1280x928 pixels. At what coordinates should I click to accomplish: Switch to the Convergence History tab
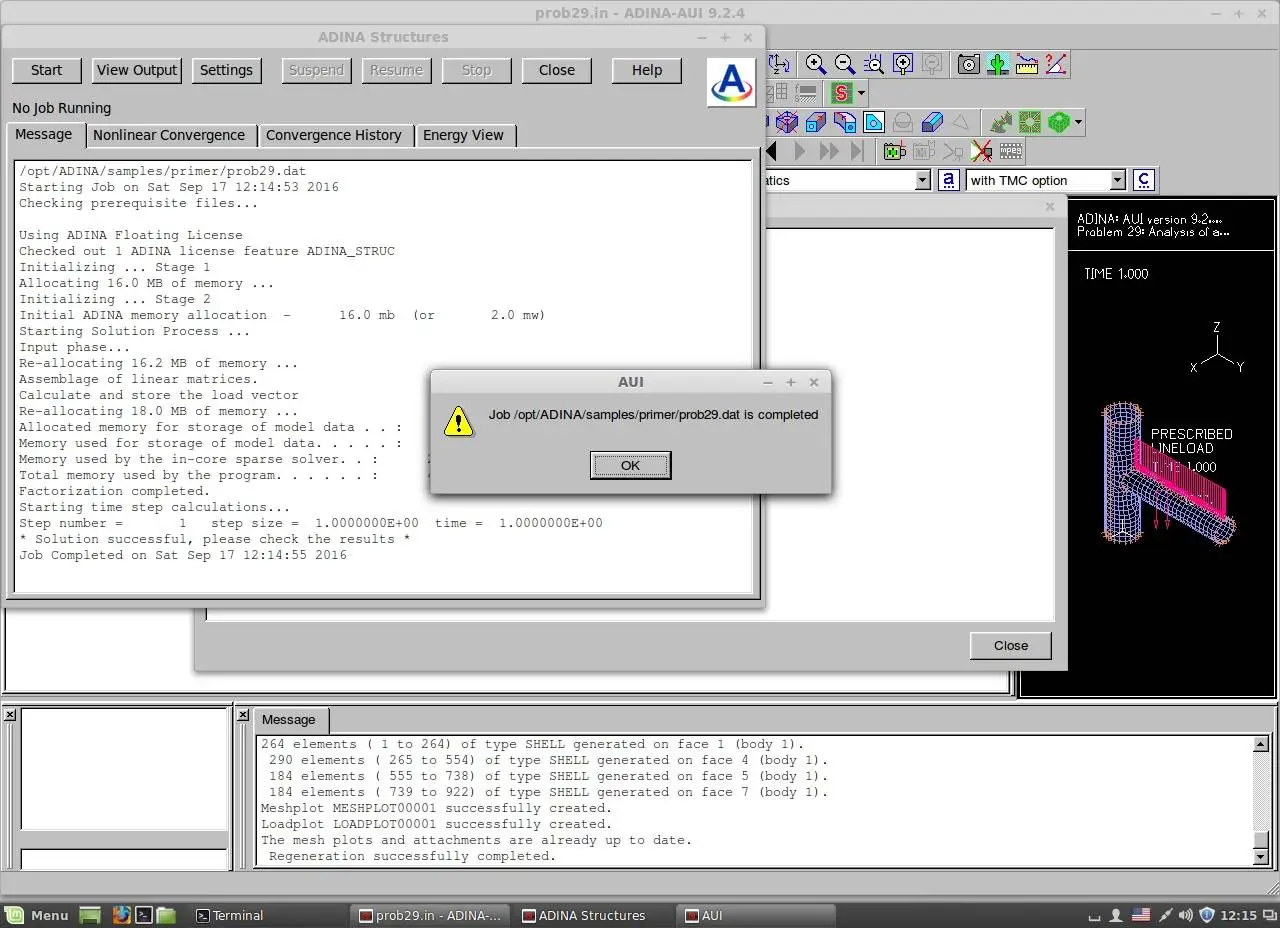click(x=334, y=135)
